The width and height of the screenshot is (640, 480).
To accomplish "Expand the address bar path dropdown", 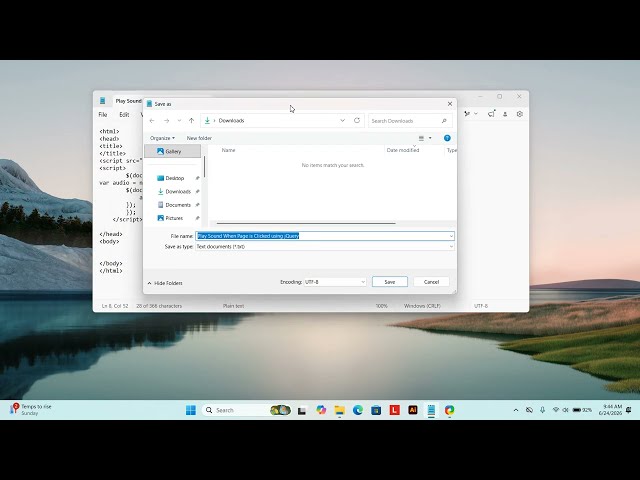I will point(342,120).
